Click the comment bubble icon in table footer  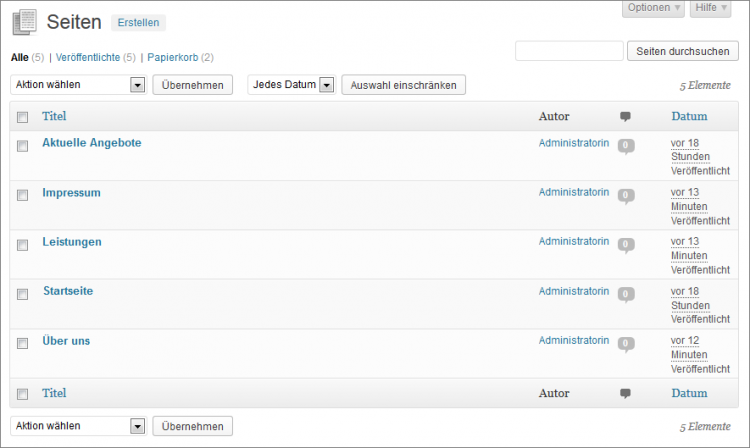point(625,393)
